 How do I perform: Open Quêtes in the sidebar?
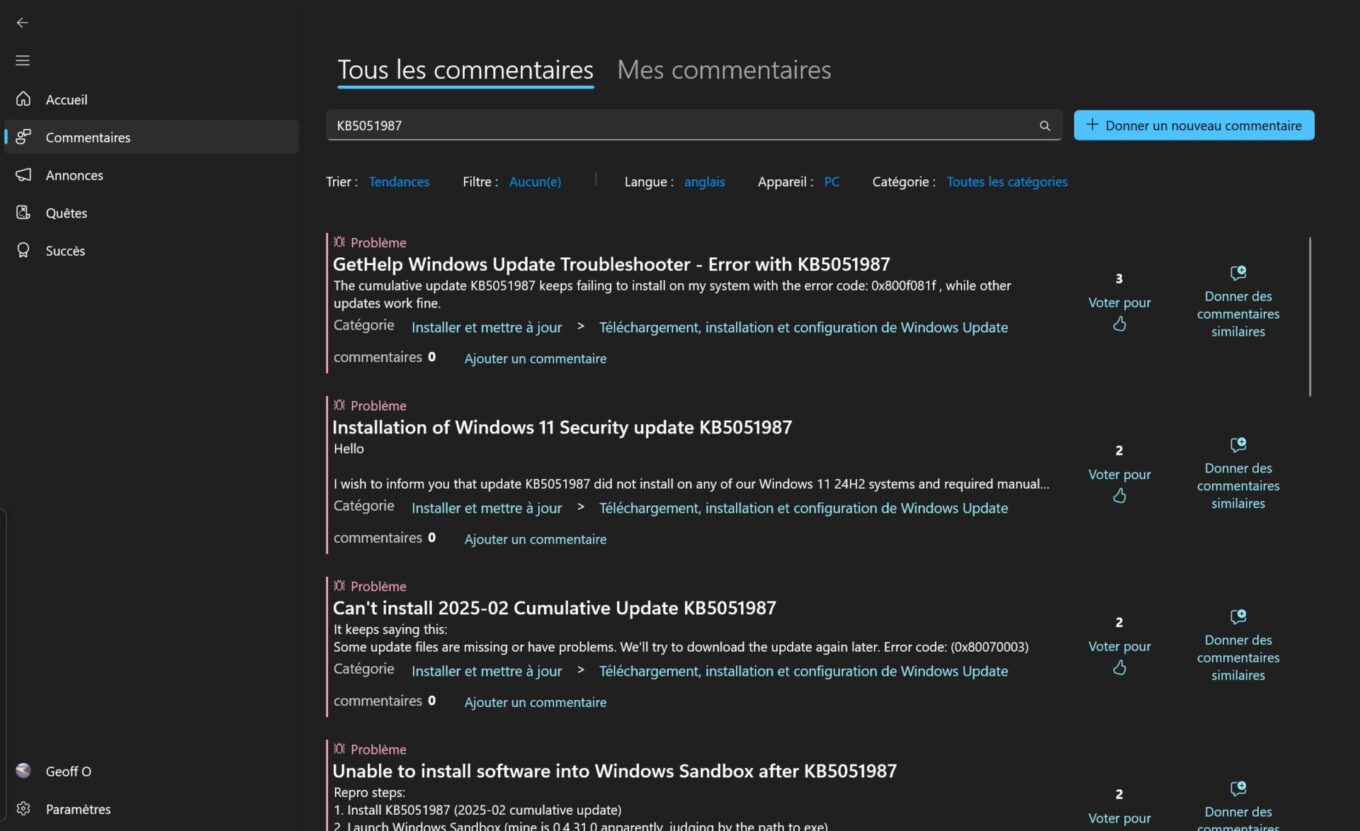tap(66, 213)
